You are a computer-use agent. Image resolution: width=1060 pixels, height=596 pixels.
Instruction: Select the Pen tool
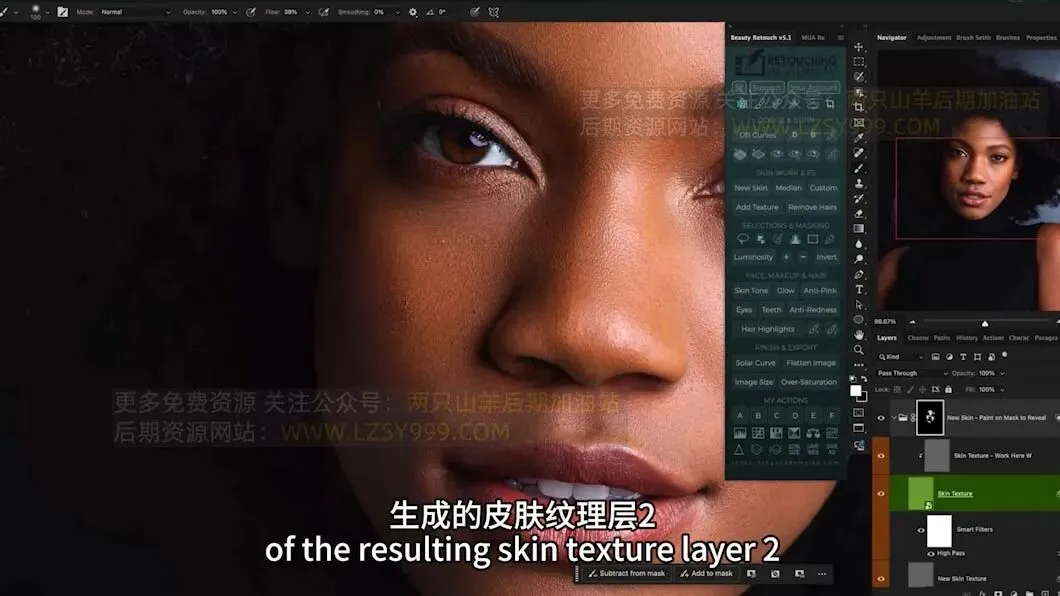[x=859, y=274]
